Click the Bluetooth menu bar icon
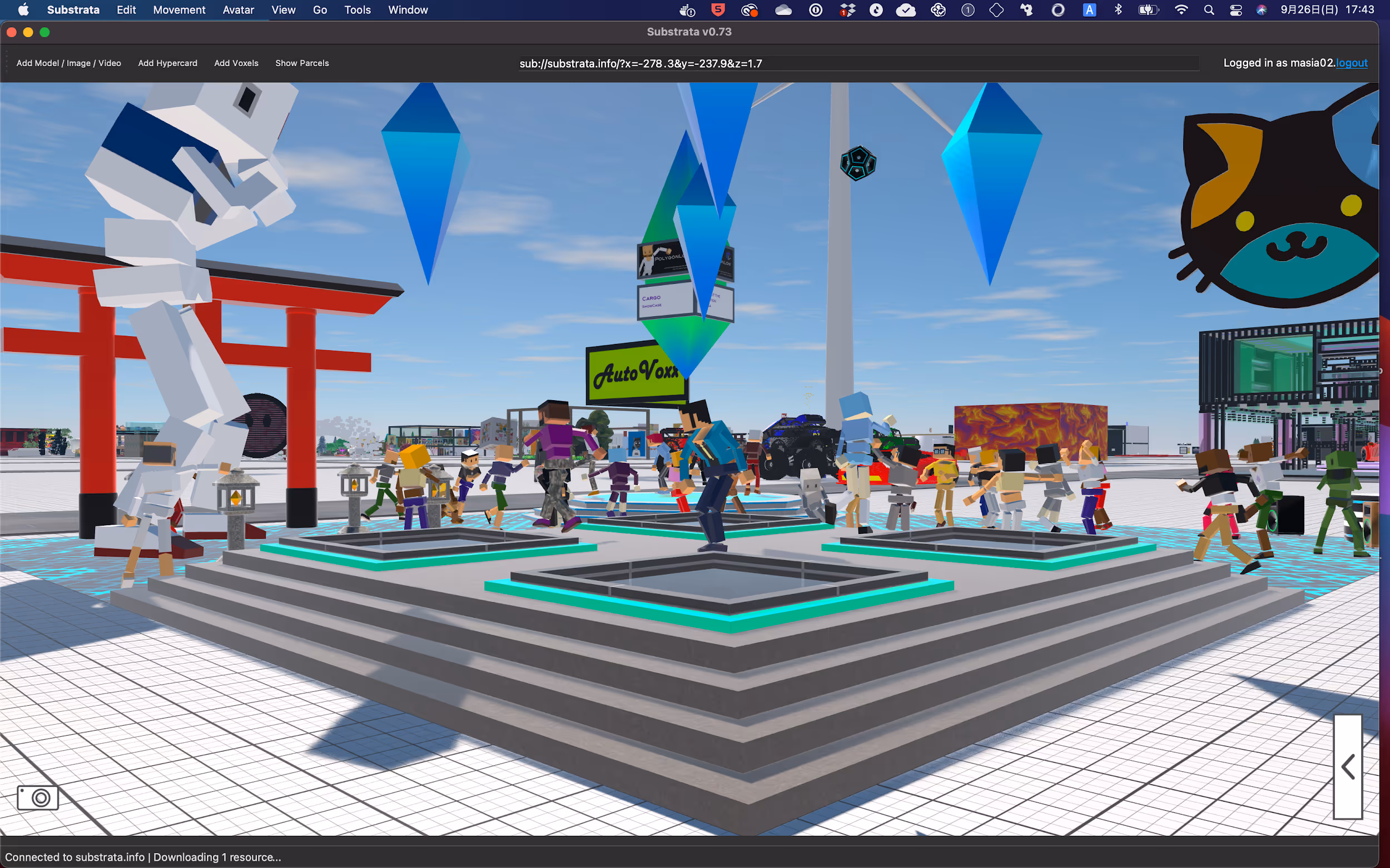 [1118, 10]
